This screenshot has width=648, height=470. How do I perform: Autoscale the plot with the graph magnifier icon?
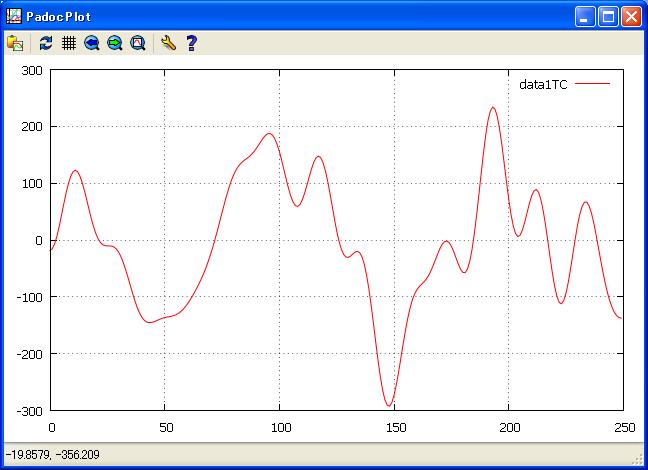coord(138,43)
